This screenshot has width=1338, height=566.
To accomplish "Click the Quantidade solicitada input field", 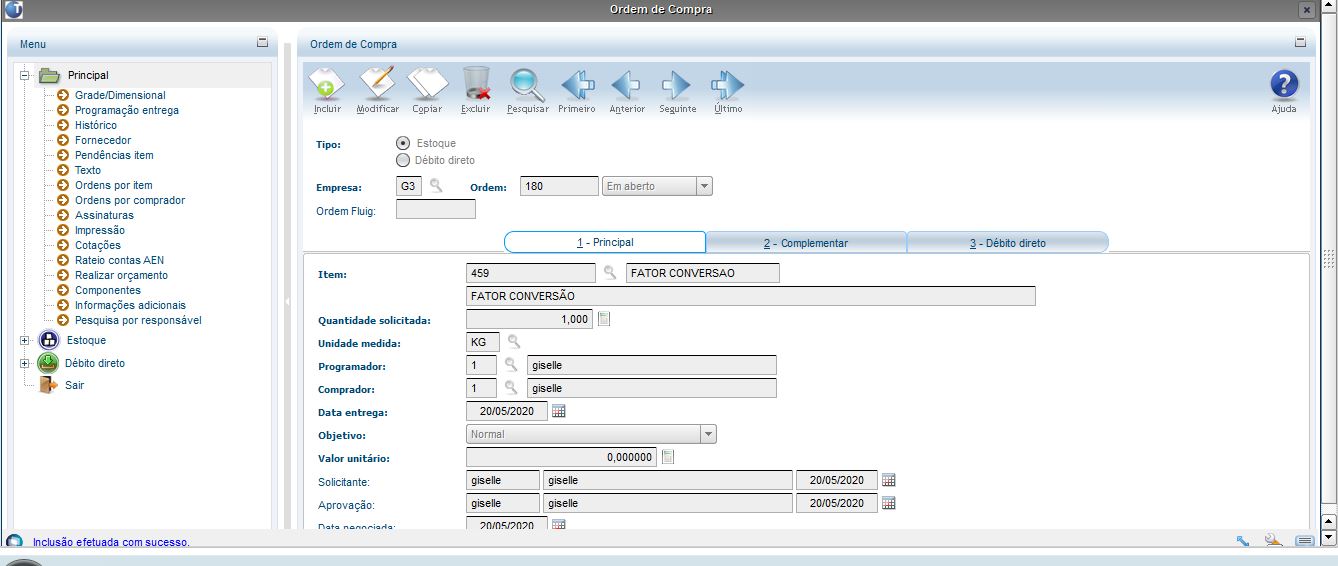I will tap(530, 319).
